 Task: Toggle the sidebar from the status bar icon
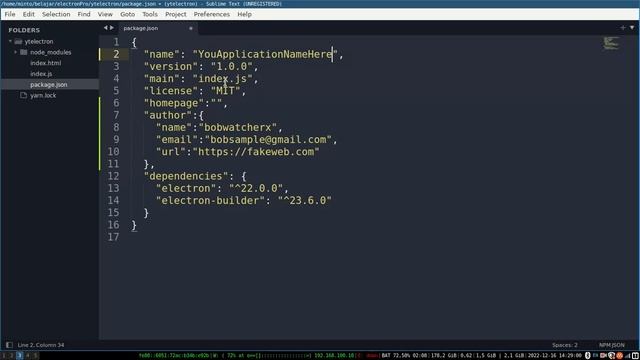coord(9,345)
